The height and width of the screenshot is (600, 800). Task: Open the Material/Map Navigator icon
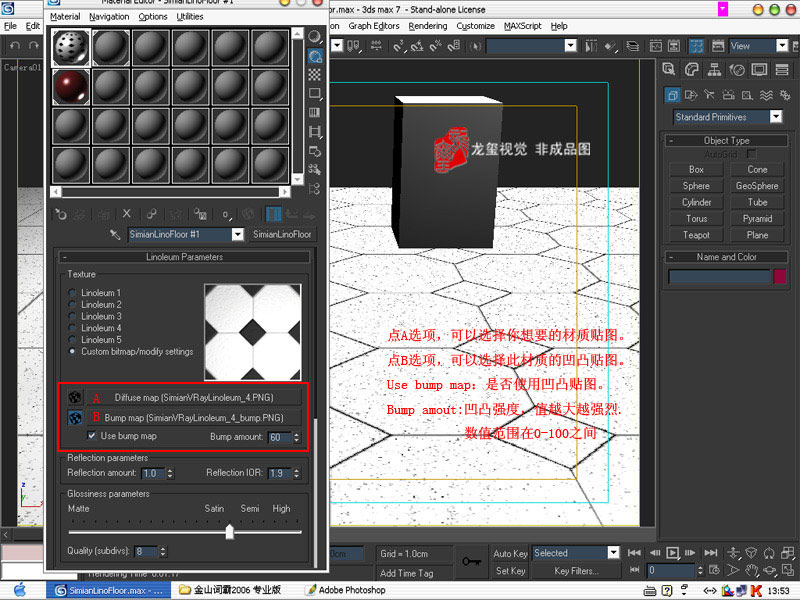(315, 189)
